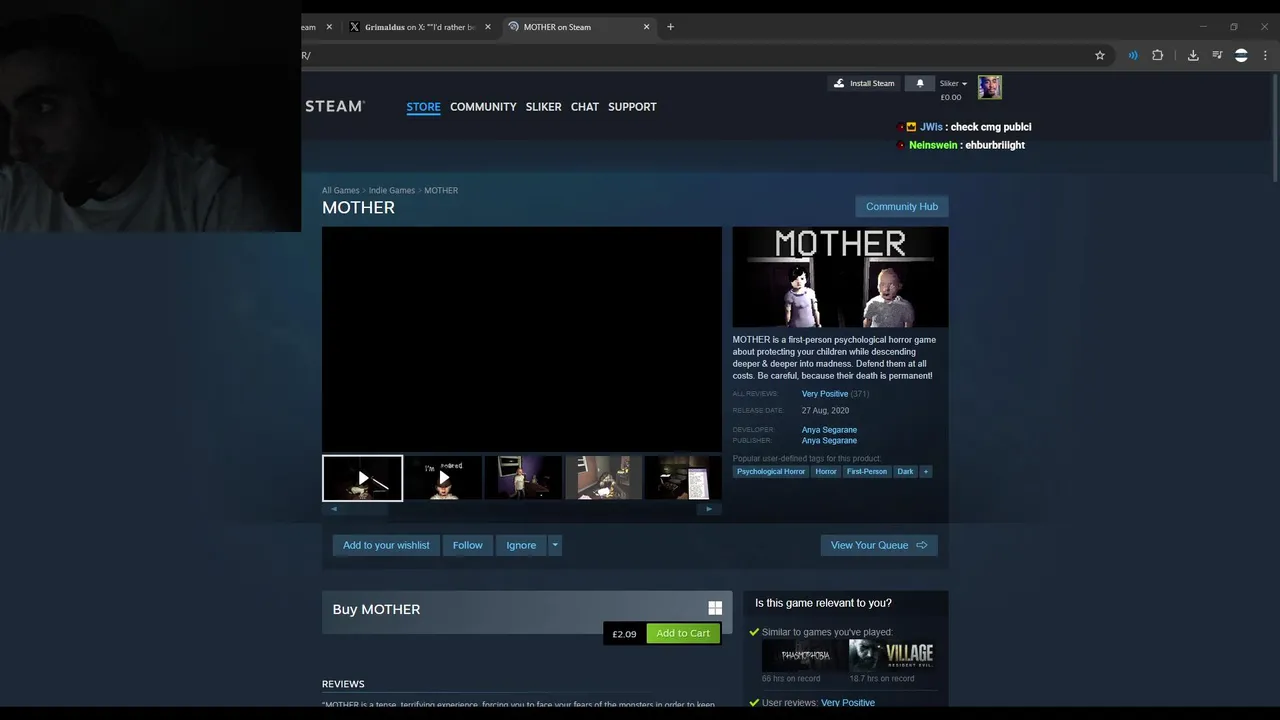Click the MOTHER breadcrumb link
This screenshot has width=1280, height=720.
(441, 190)
